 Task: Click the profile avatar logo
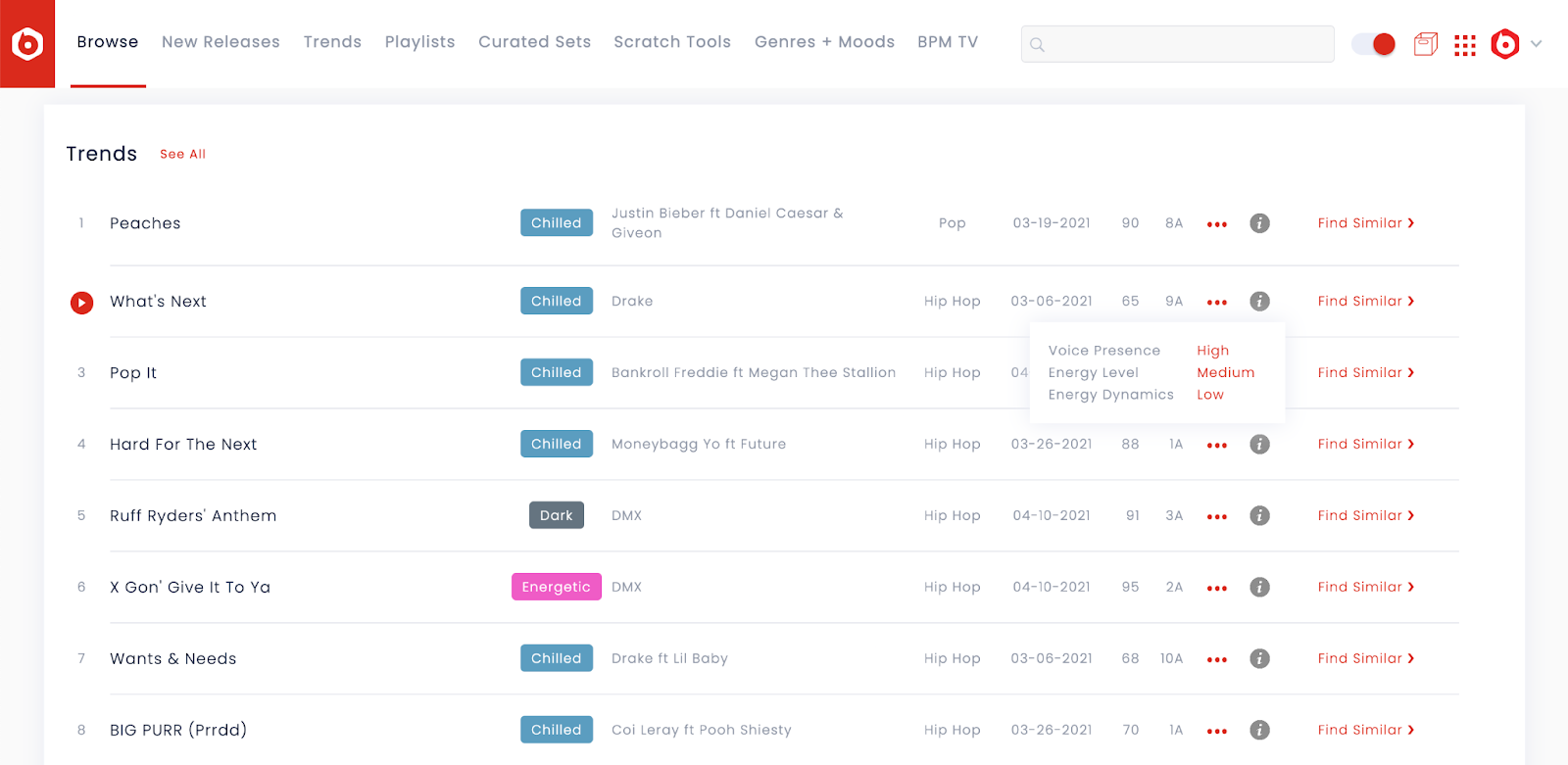tap(1505, 44)
